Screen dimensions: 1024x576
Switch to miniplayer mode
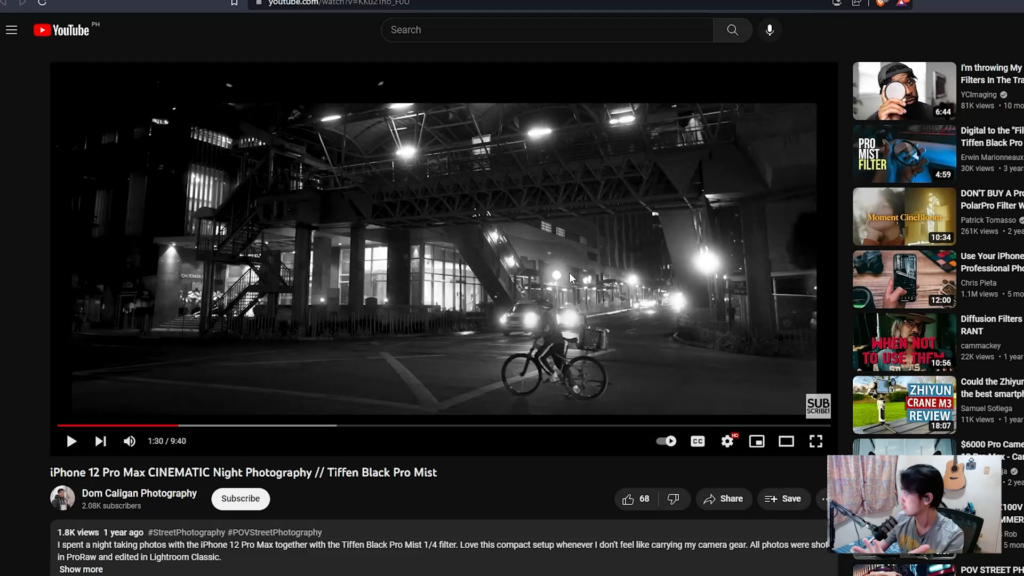click(x=756, y=441)
